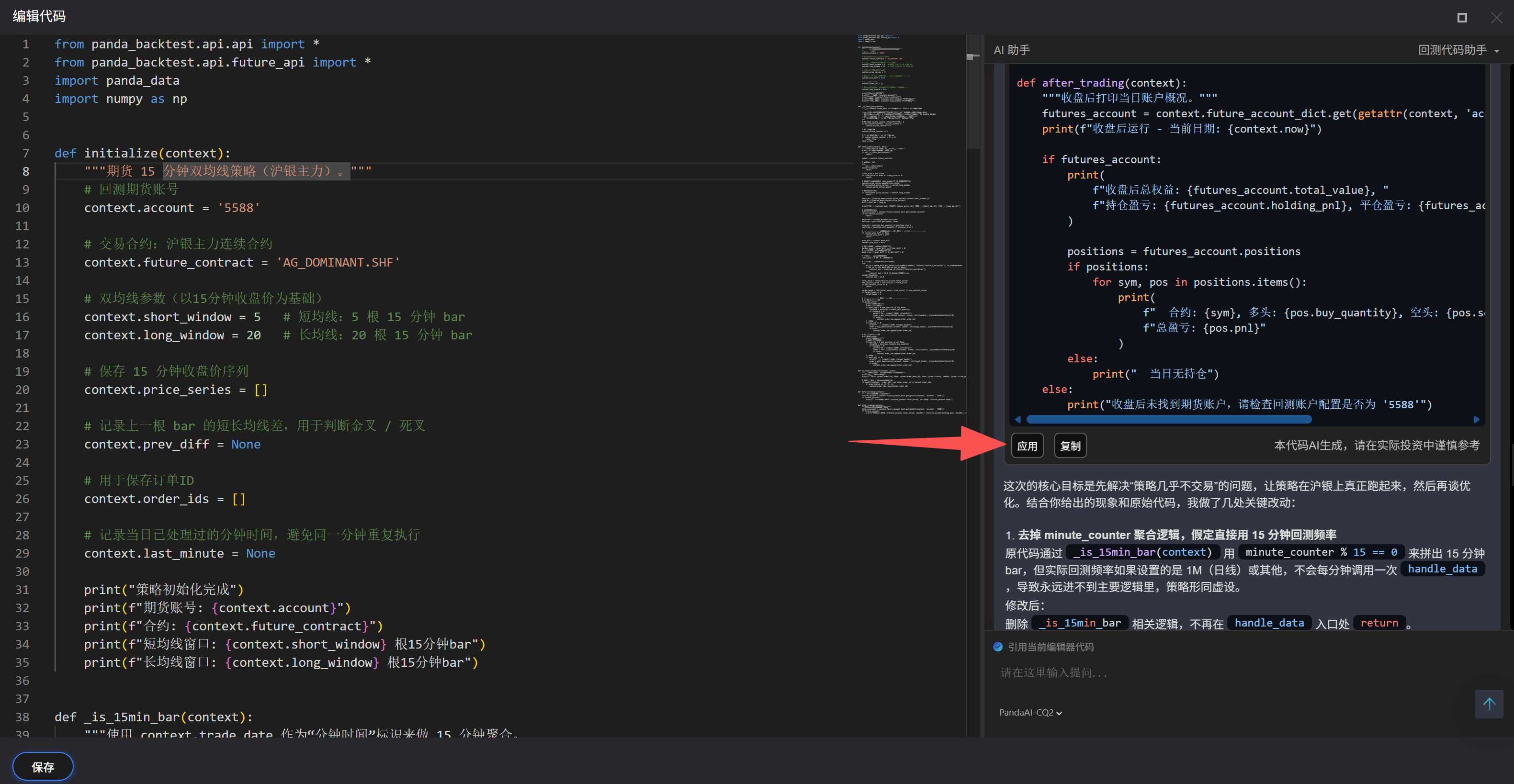Expand the PandaAI-CQ2 model selector

tap(1030, 712)
